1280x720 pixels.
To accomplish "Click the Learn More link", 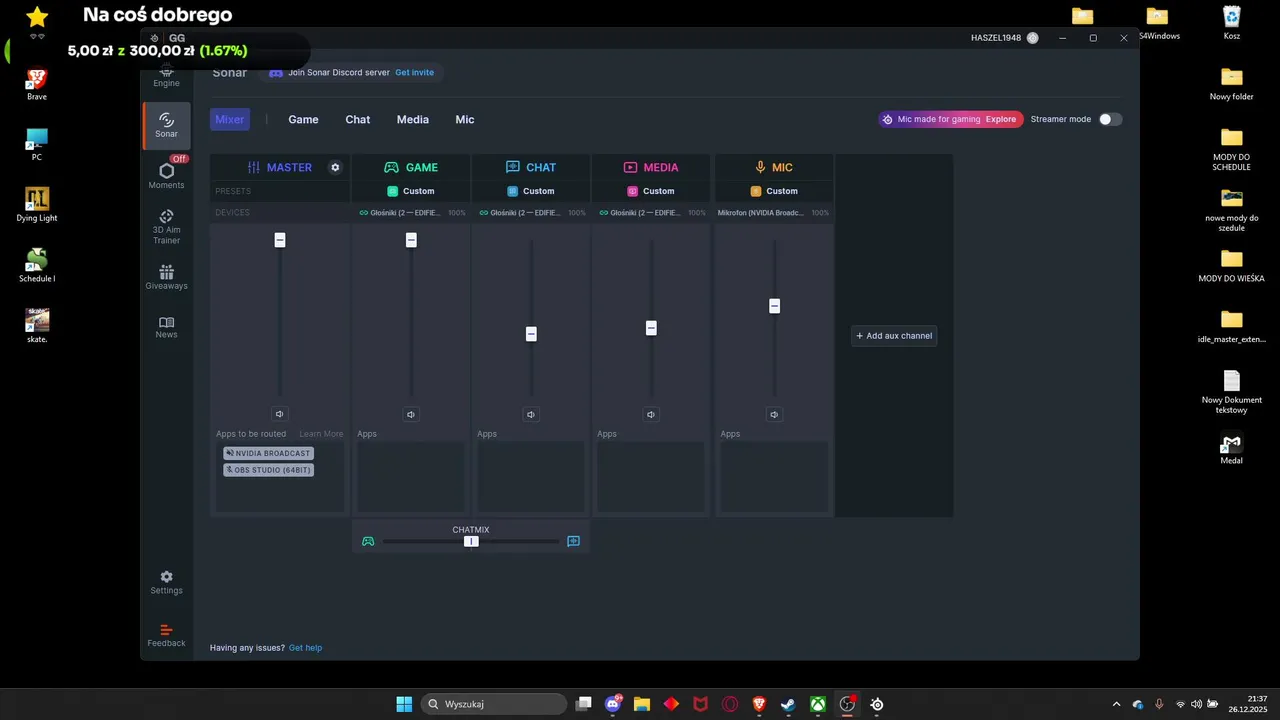I will click(321, 434).
